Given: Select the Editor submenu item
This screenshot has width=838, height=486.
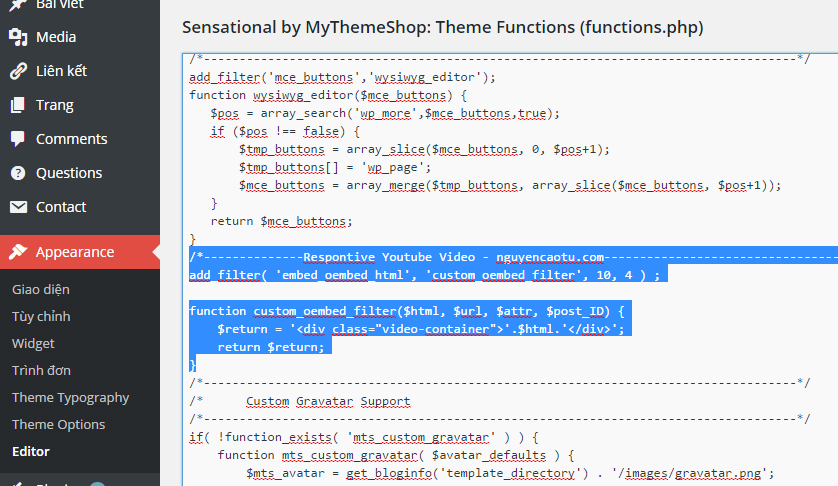Looking at the screenshot, I should pos(30,452).
